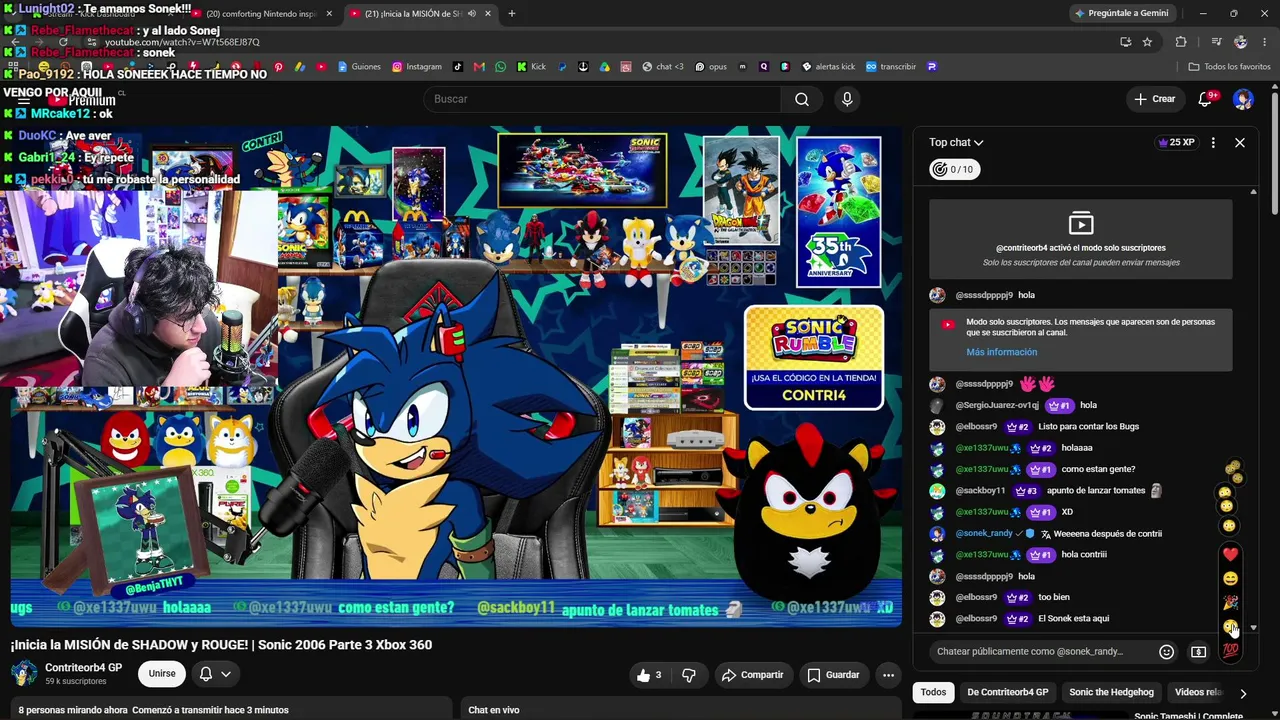Click the @sonek_randy chat username

coord(984,534)
